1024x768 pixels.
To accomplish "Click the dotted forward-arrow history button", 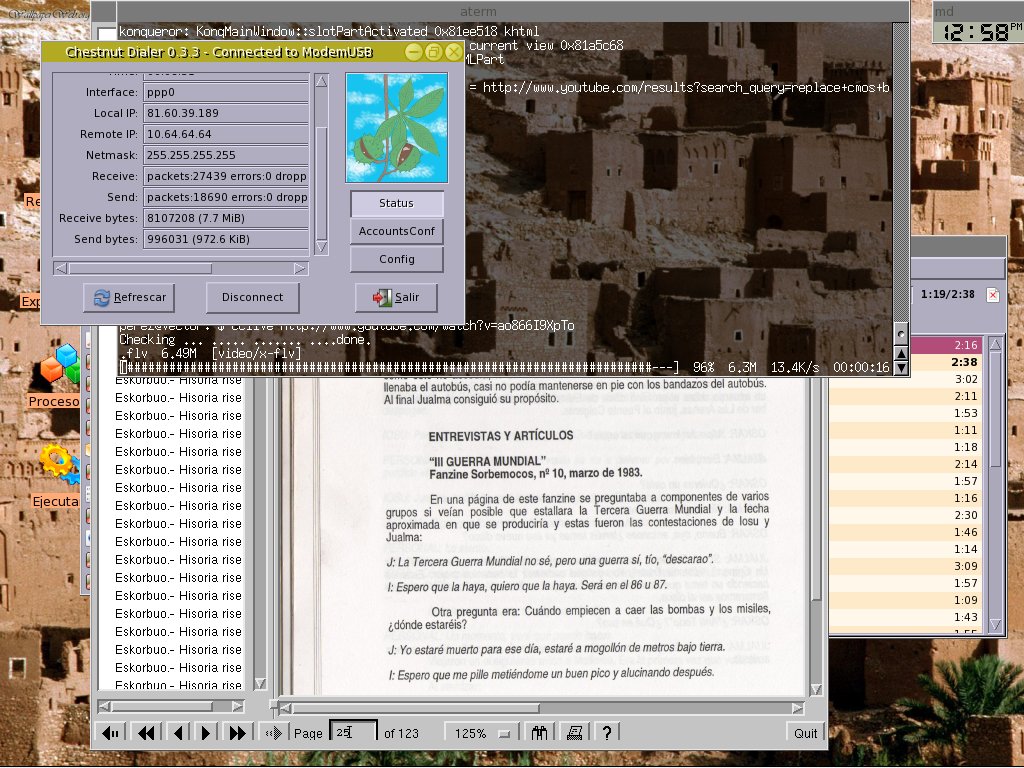I will tap(273, 733).
